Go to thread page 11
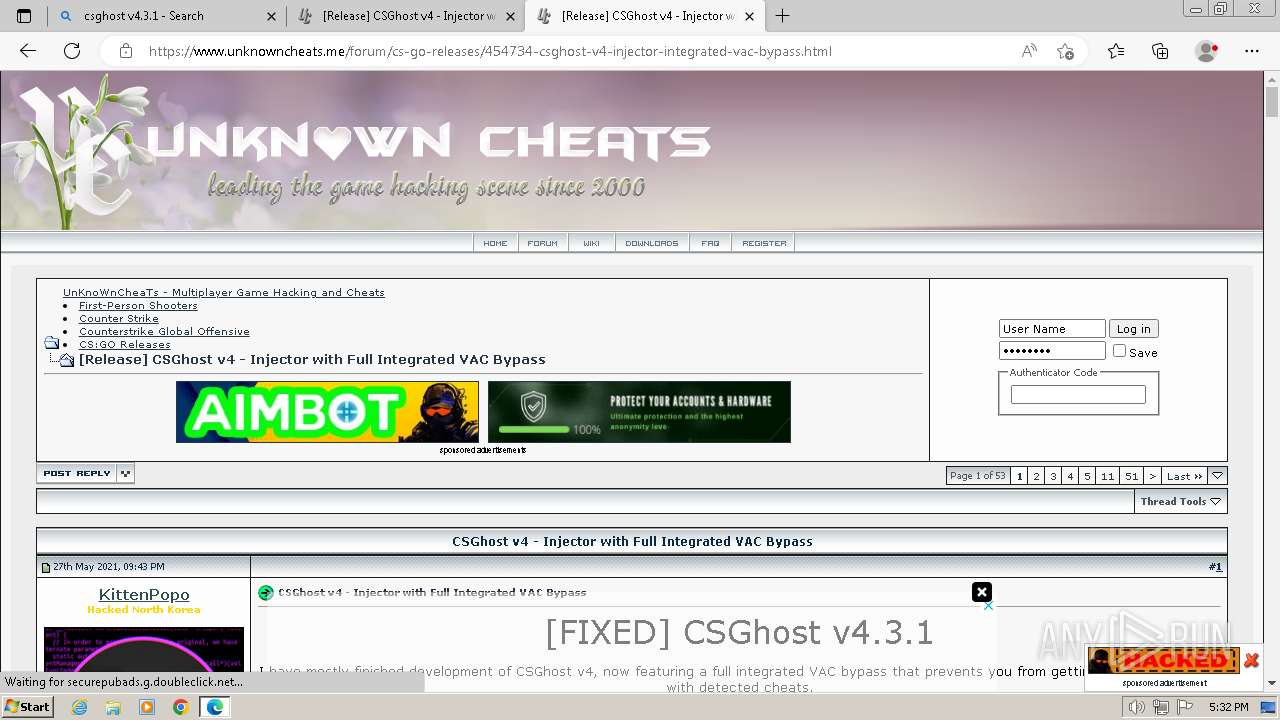The height and width of the screenshot is (720, 1280). (1107, 476)
